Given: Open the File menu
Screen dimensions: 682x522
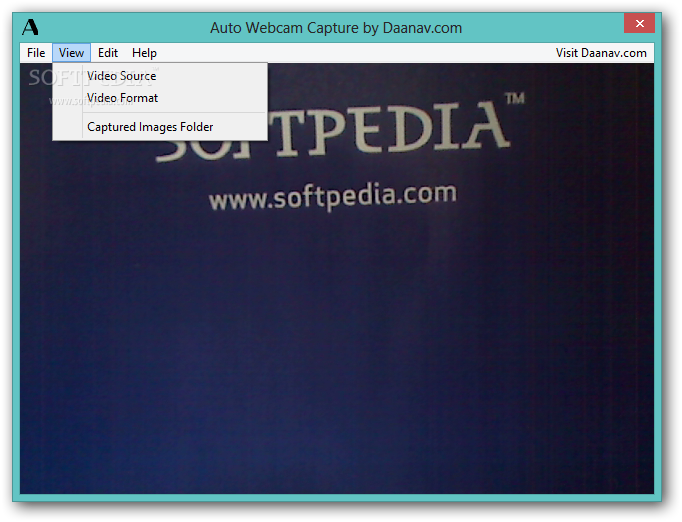Looking at the screenshot, I should (x=36, y=53).
